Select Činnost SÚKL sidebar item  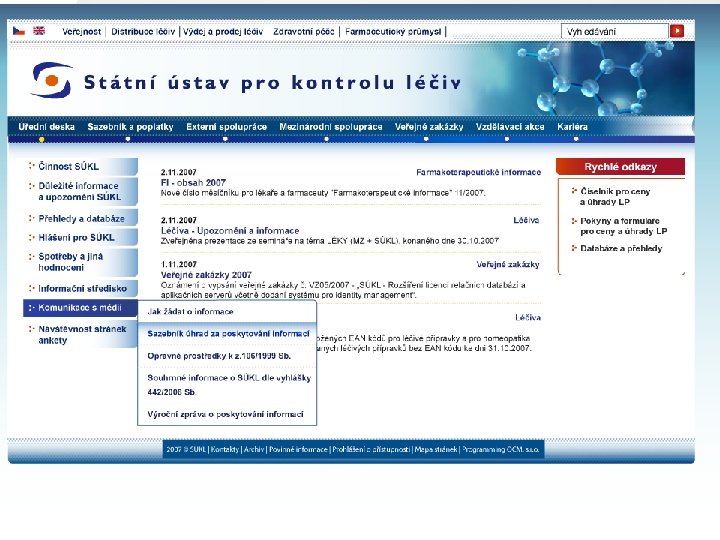(x=80, y=166)
